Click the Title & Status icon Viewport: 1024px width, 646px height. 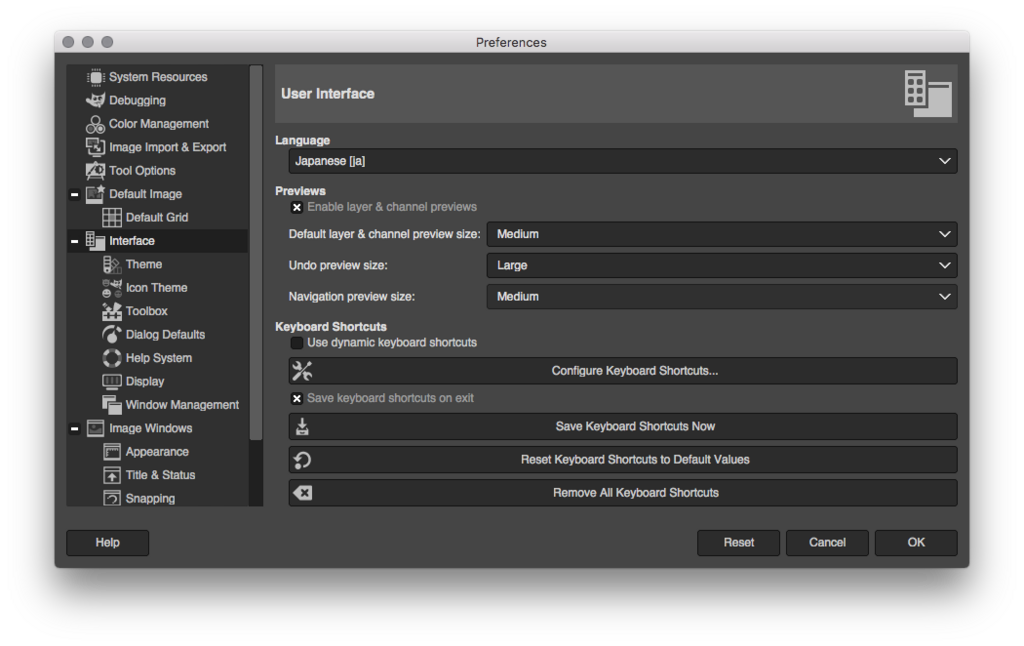pos(112,476)
